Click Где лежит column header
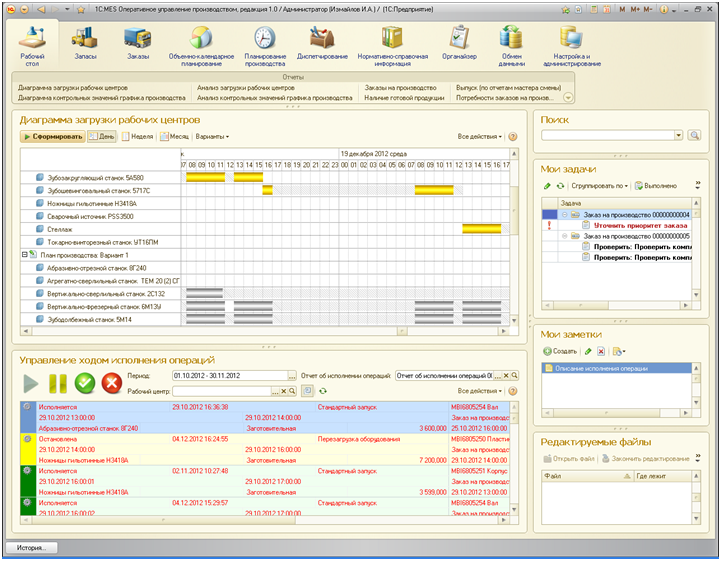Image resolution: width=721 pixels, height=561 pixels. pyautogui.click(x=663, y=476)
